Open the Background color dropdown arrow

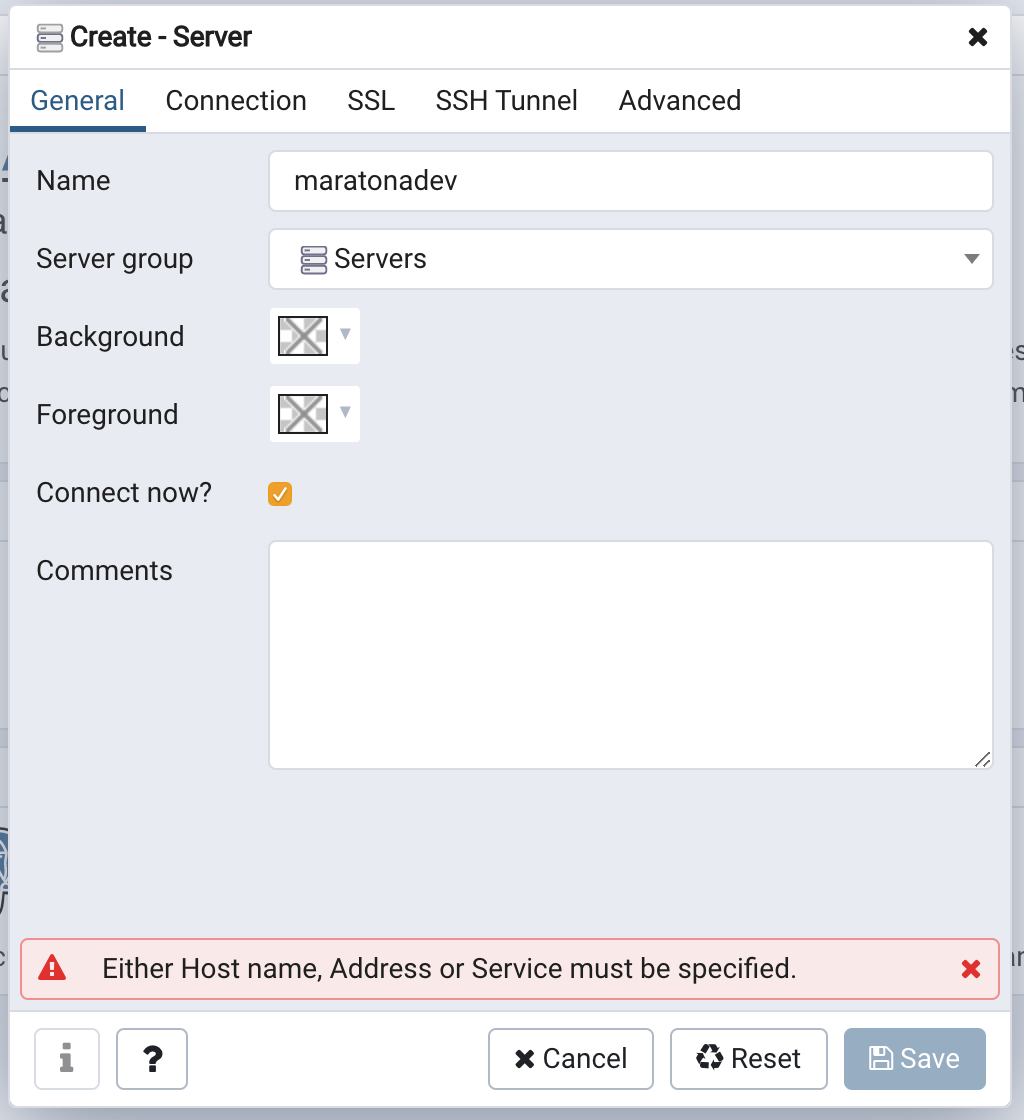click(x=345, y=334)
